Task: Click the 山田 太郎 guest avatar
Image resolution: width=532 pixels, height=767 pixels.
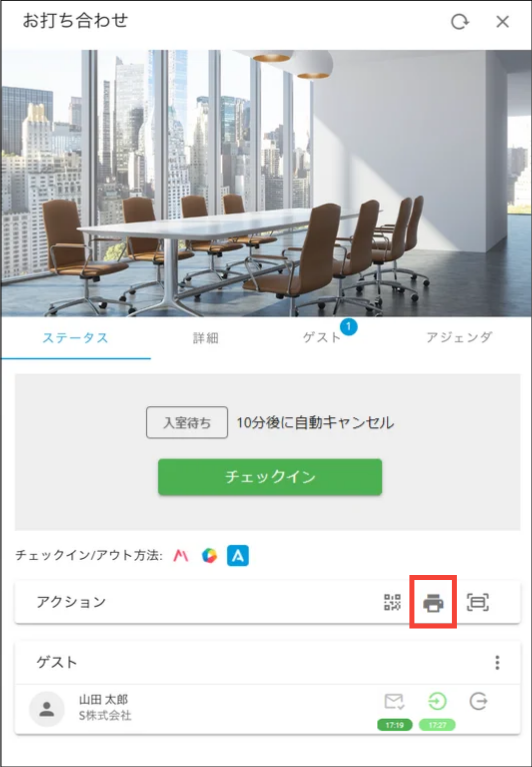Action: pos(47,709)
